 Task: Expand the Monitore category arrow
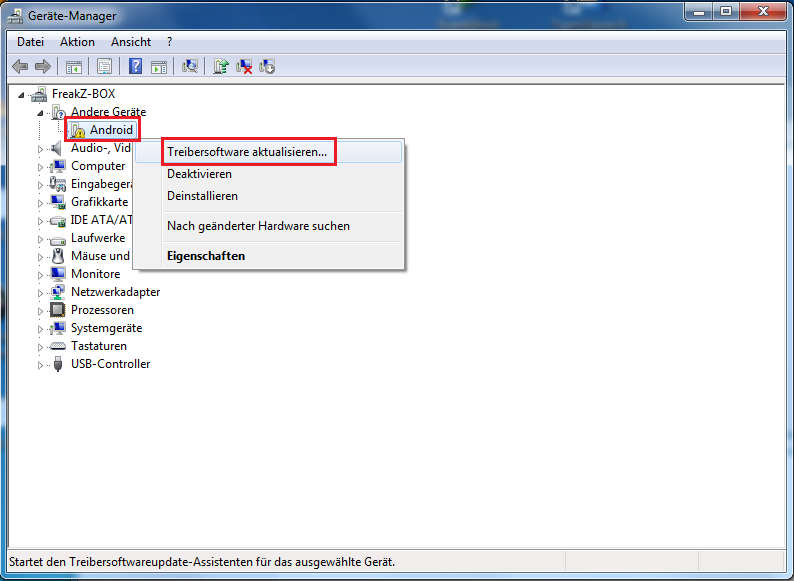(41, 275)
